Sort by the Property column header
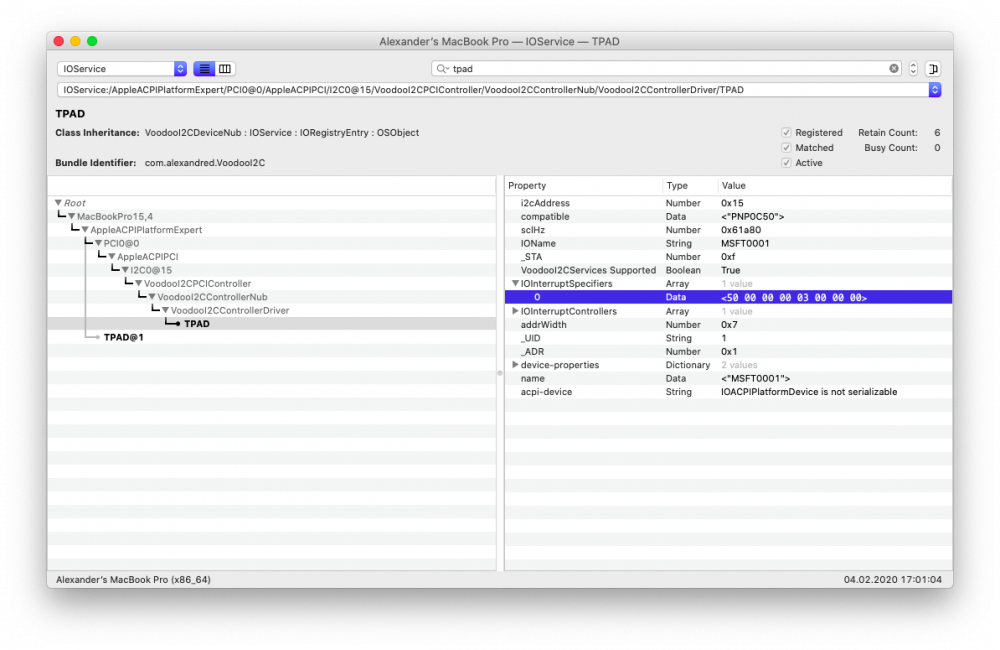The height and width of the screenshot is (650, 1000). tap(584, 186)
